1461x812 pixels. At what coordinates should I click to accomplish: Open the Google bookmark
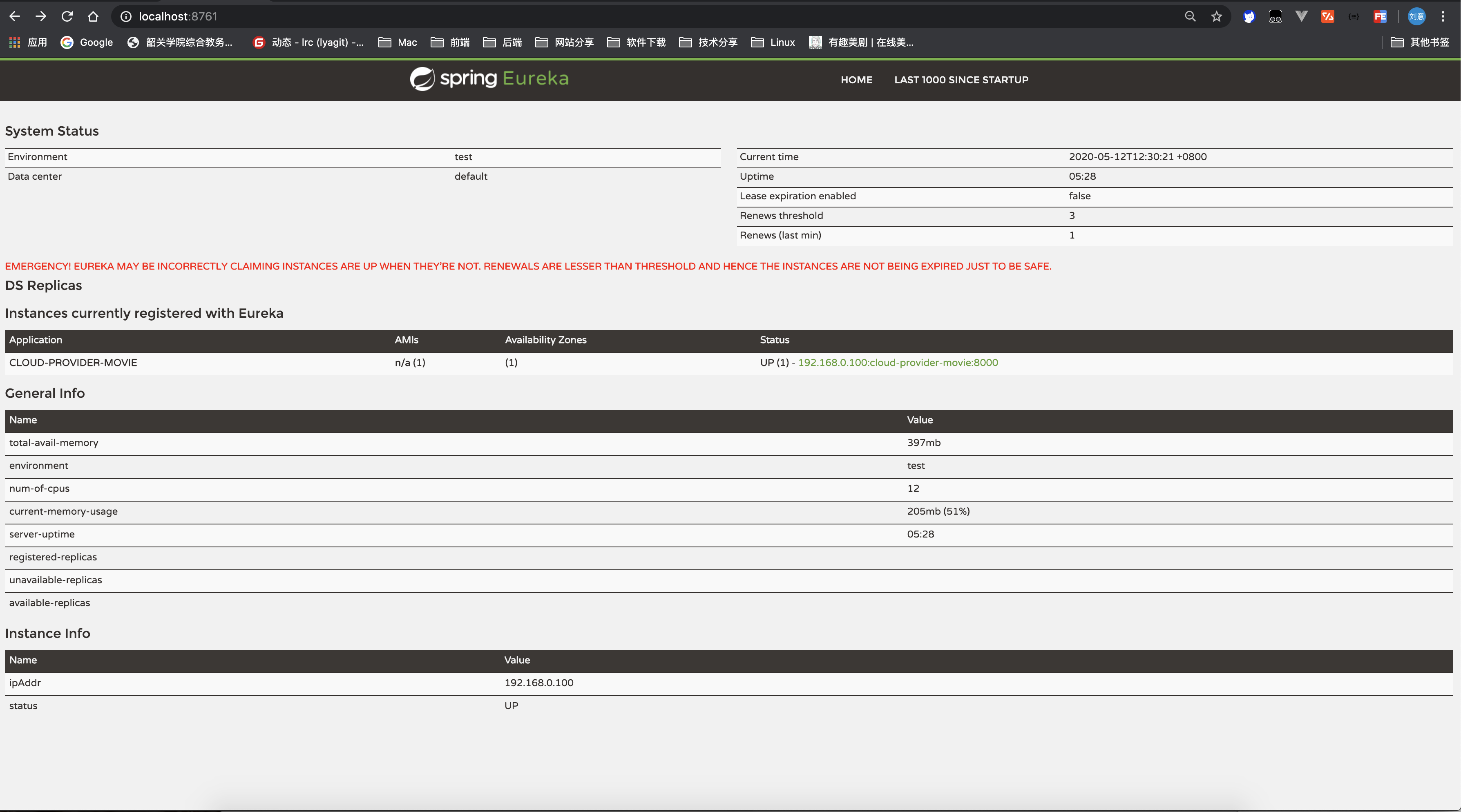tap(87, 42)
